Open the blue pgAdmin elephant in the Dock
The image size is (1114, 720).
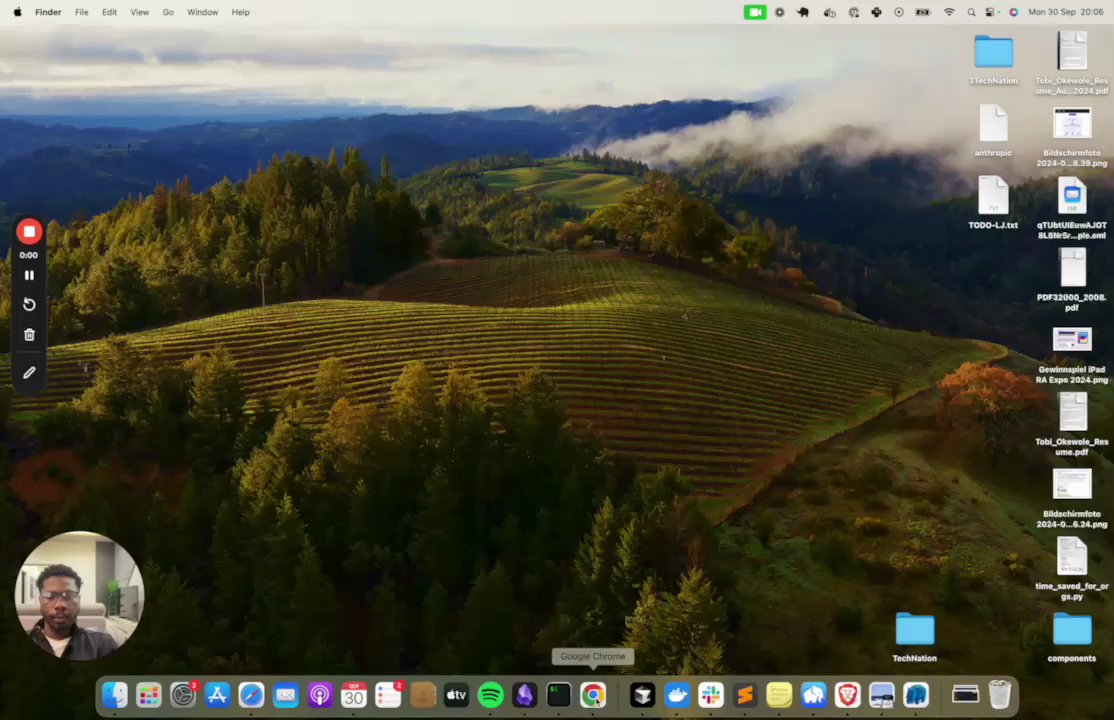(916, 695)
